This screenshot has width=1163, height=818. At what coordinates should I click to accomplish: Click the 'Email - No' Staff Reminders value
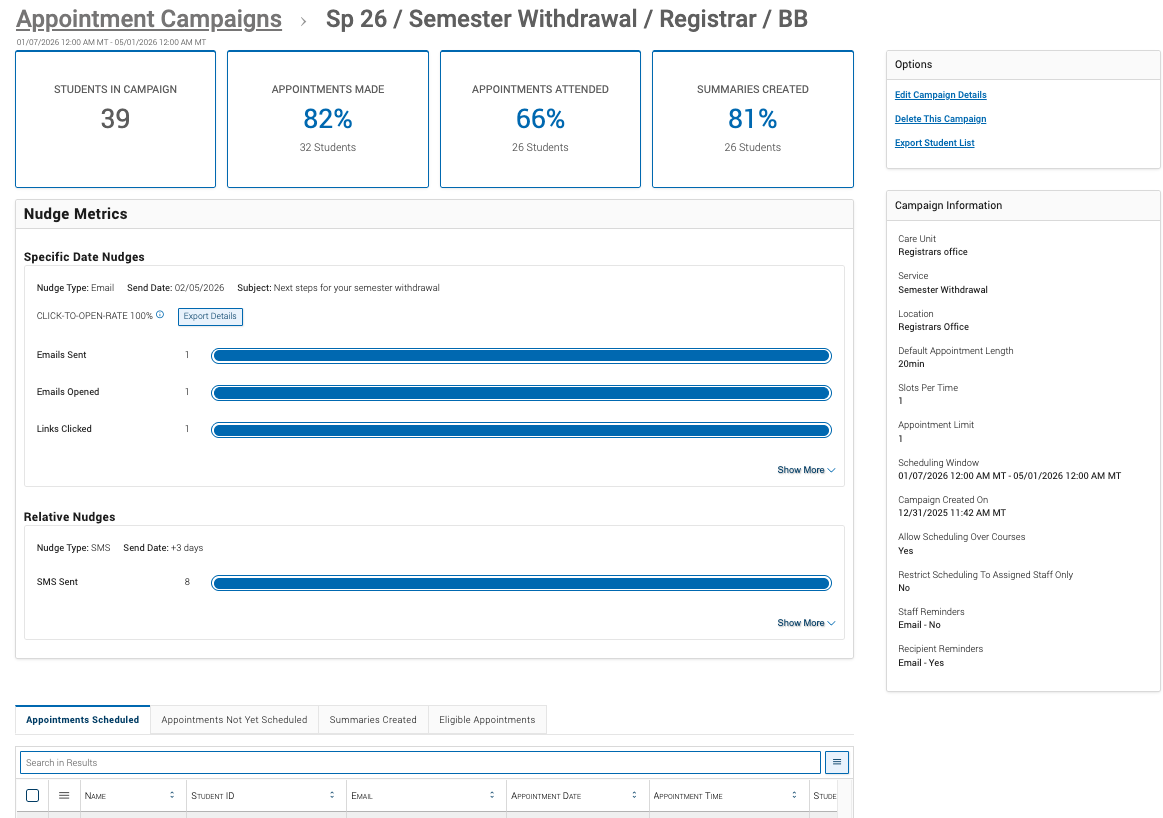click(x=919, y=625)
